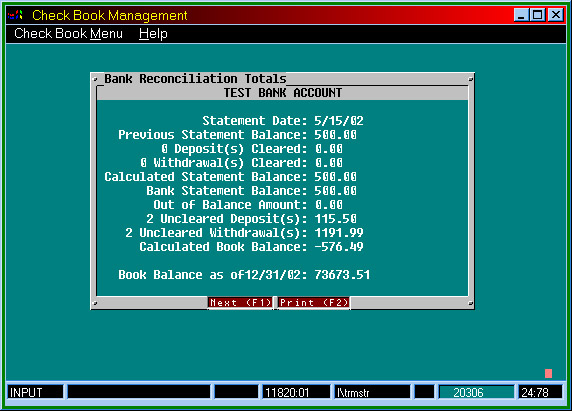Click the application icon in title bar
The image size is (572, 411).
[15, 15]
